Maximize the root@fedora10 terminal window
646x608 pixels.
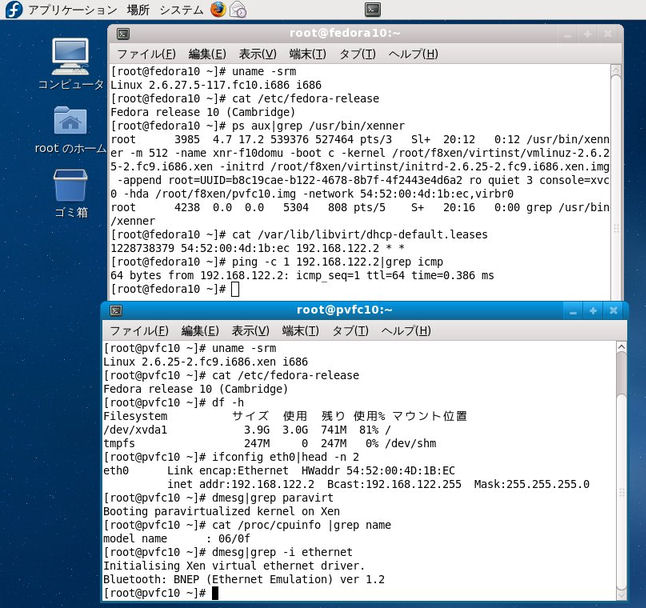pos(588,34)
